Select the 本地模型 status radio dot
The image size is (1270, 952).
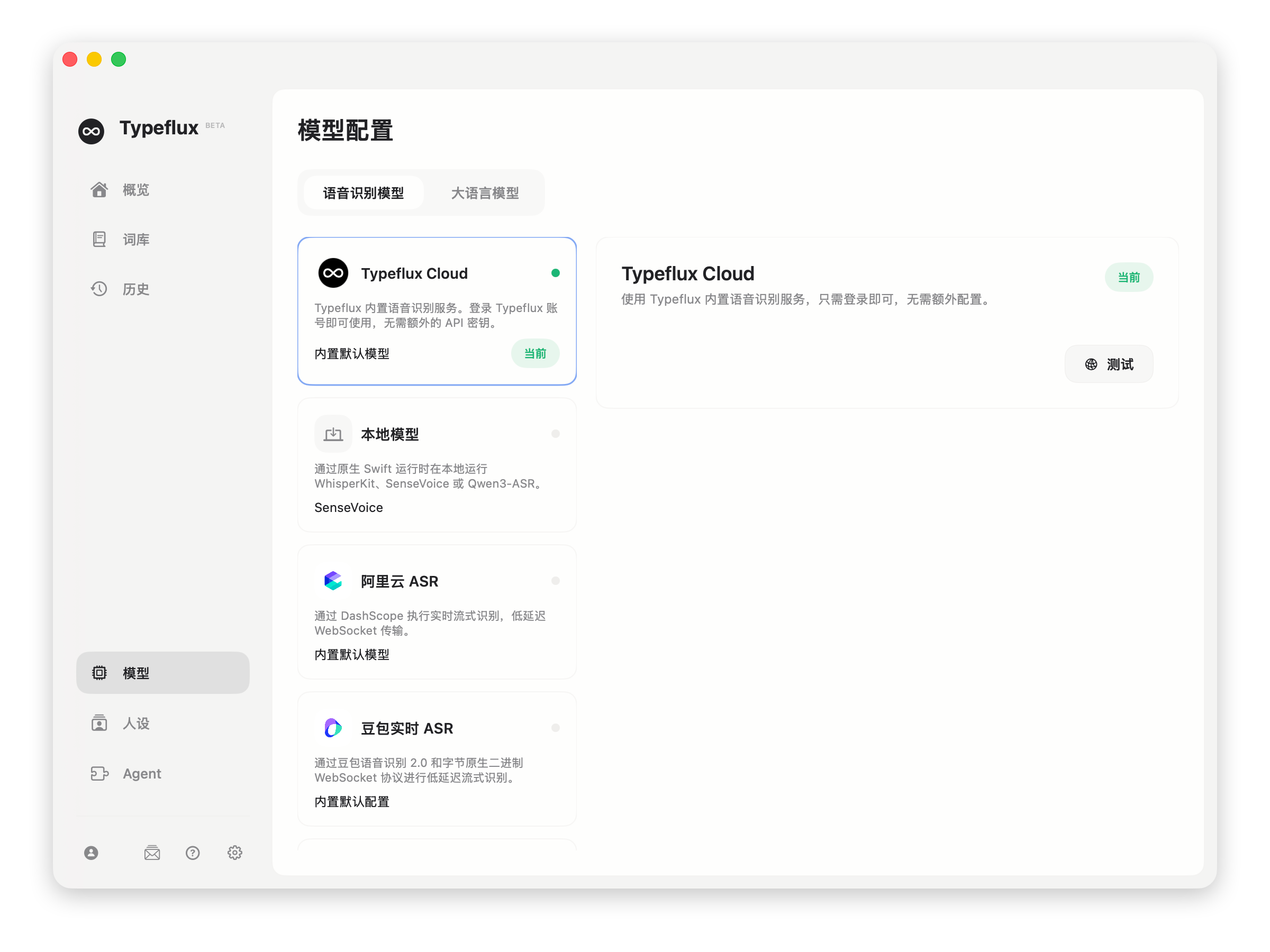[x=555, y=434]
